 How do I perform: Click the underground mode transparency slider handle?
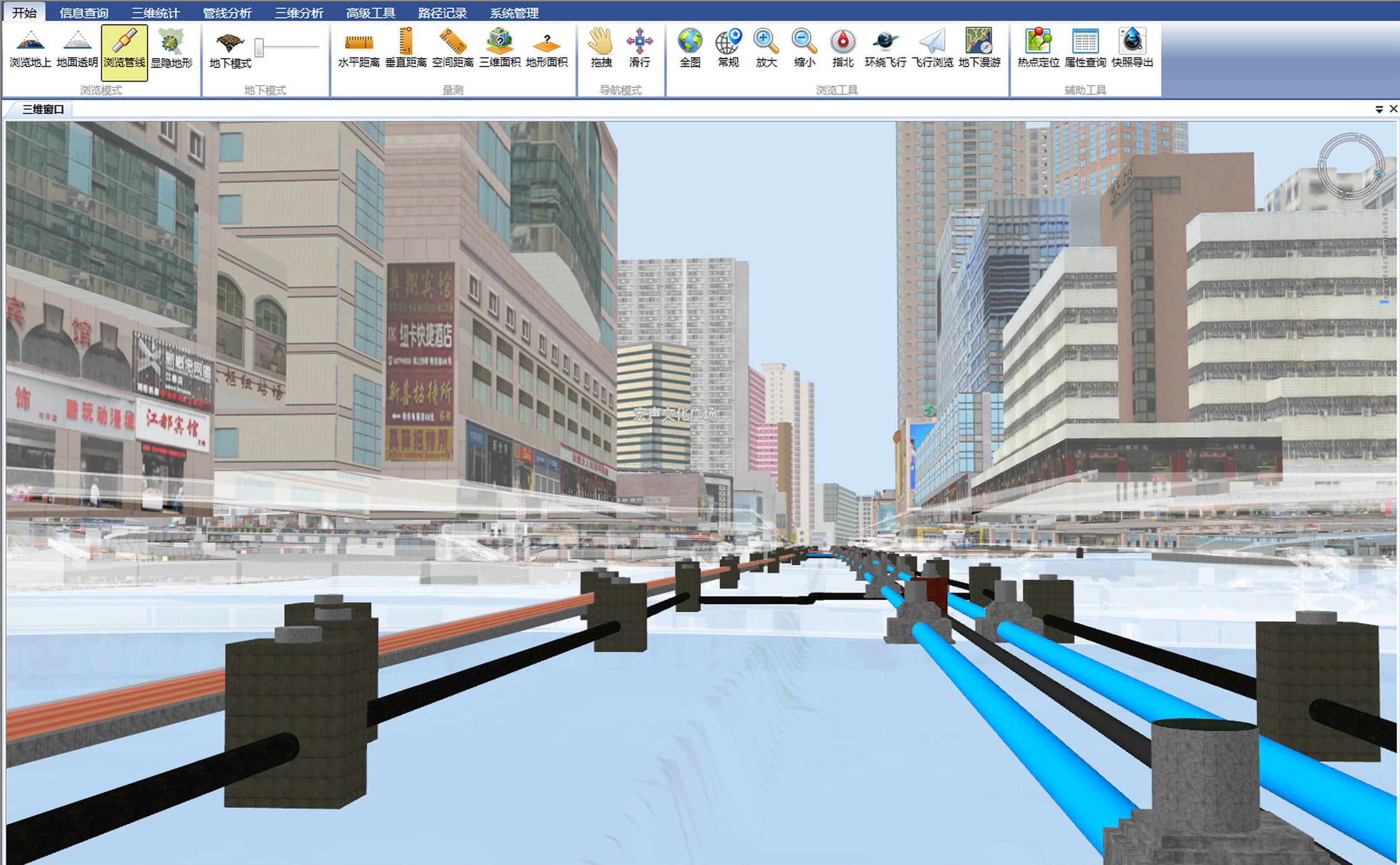pos(259,47)
